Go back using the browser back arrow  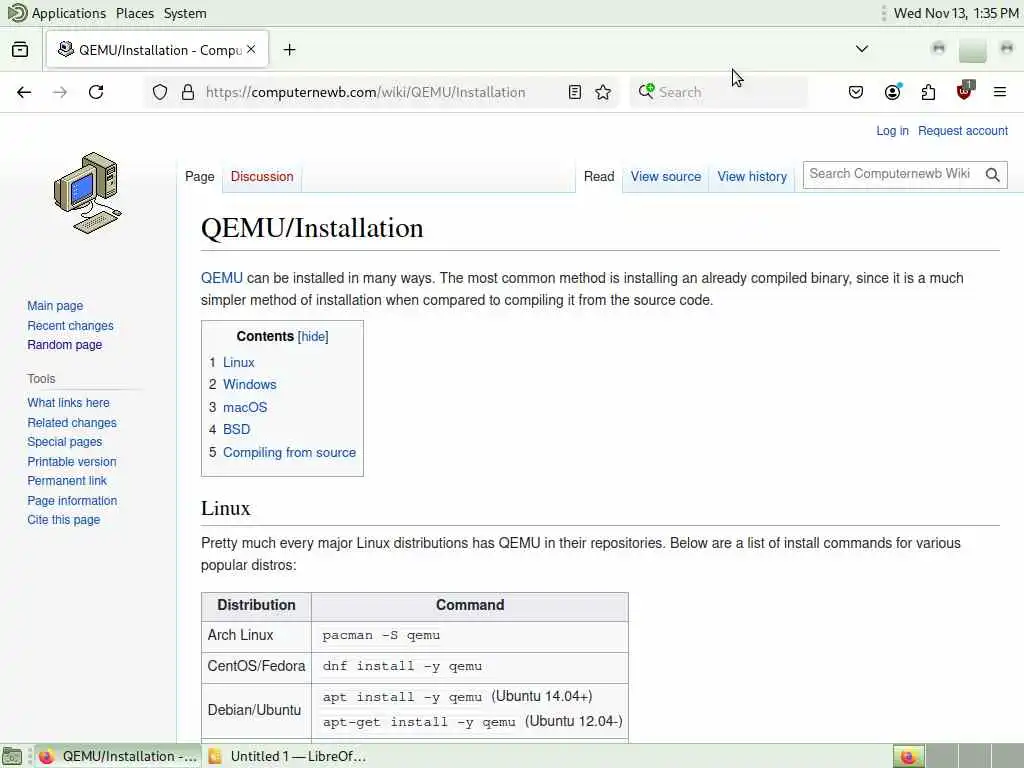click(24, 92)
